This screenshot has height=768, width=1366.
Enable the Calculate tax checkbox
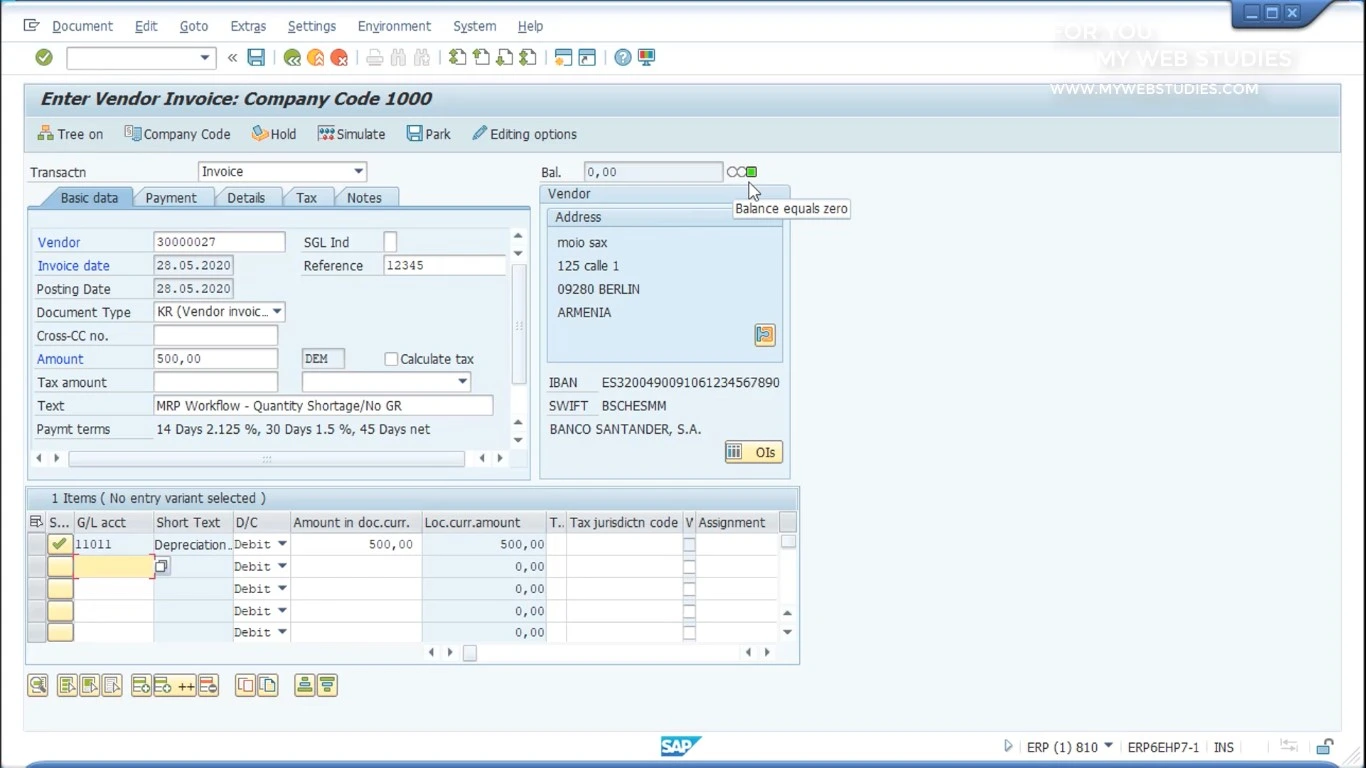391,359
